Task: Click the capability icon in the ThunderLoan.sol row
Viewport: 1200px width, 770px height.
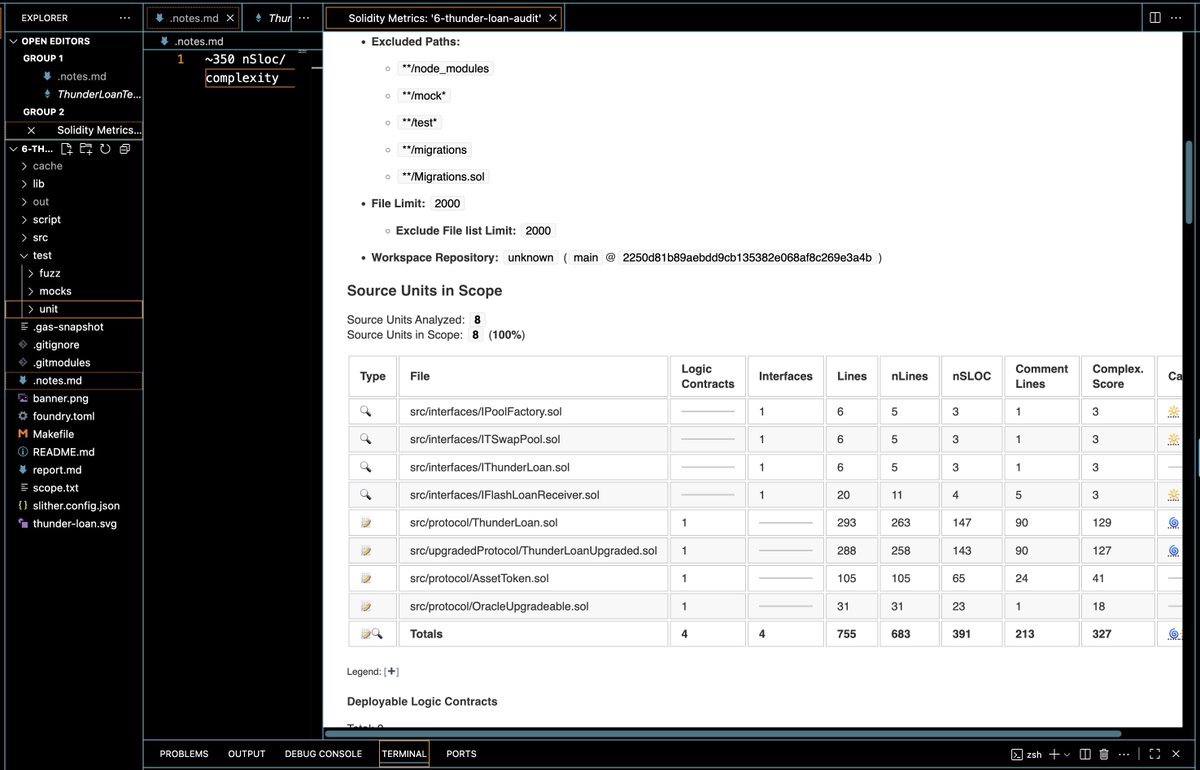Action: coord(1173,523)
